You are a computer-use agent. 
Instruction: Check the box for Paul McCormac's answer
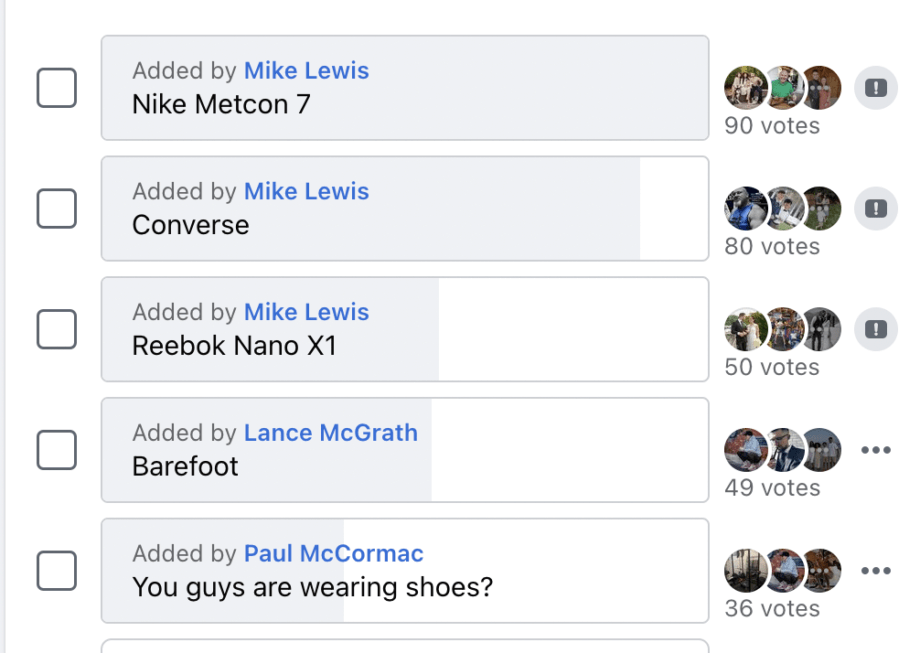(x=56, y=570)
